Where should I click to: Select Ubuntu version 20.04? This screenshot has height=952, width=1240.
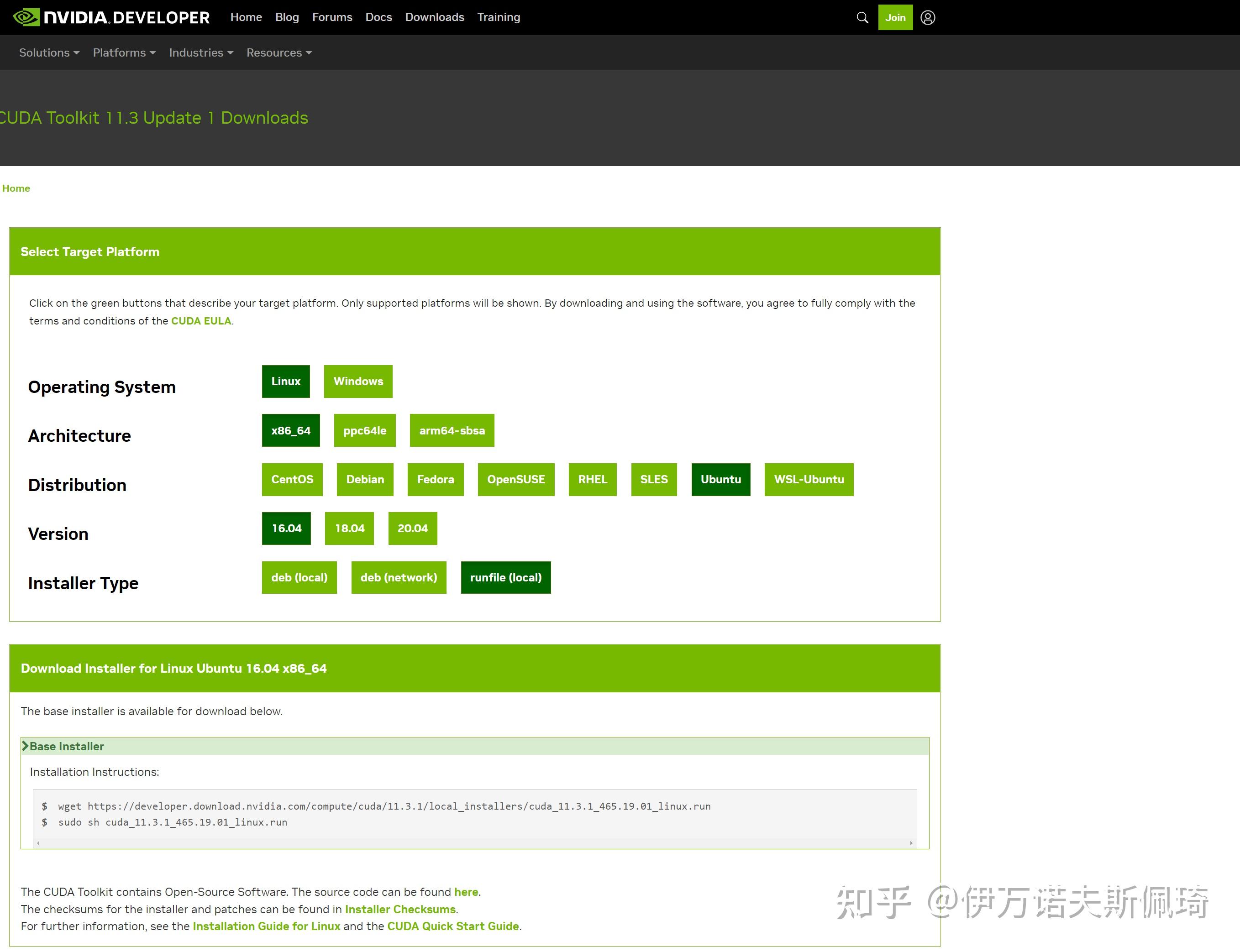click(413, 528)
